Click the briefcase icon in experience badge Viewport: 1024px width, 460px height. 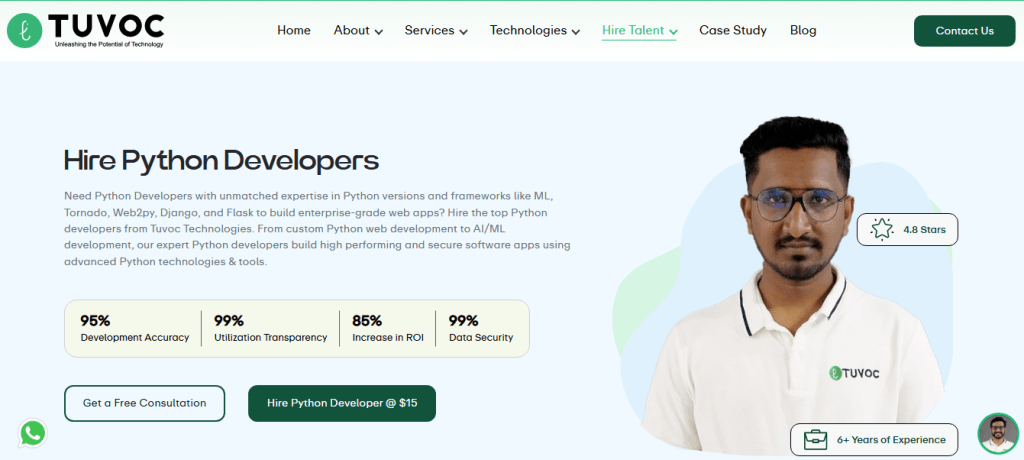coord(815,439)
